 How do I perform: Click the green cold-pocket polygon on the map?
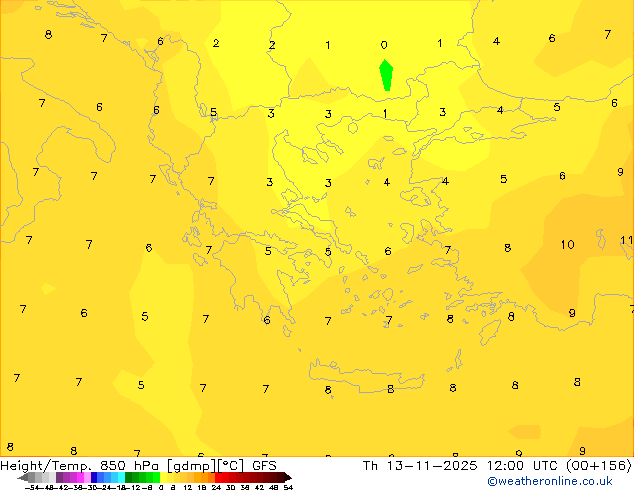pyautogui.click(x=386, y=75)
